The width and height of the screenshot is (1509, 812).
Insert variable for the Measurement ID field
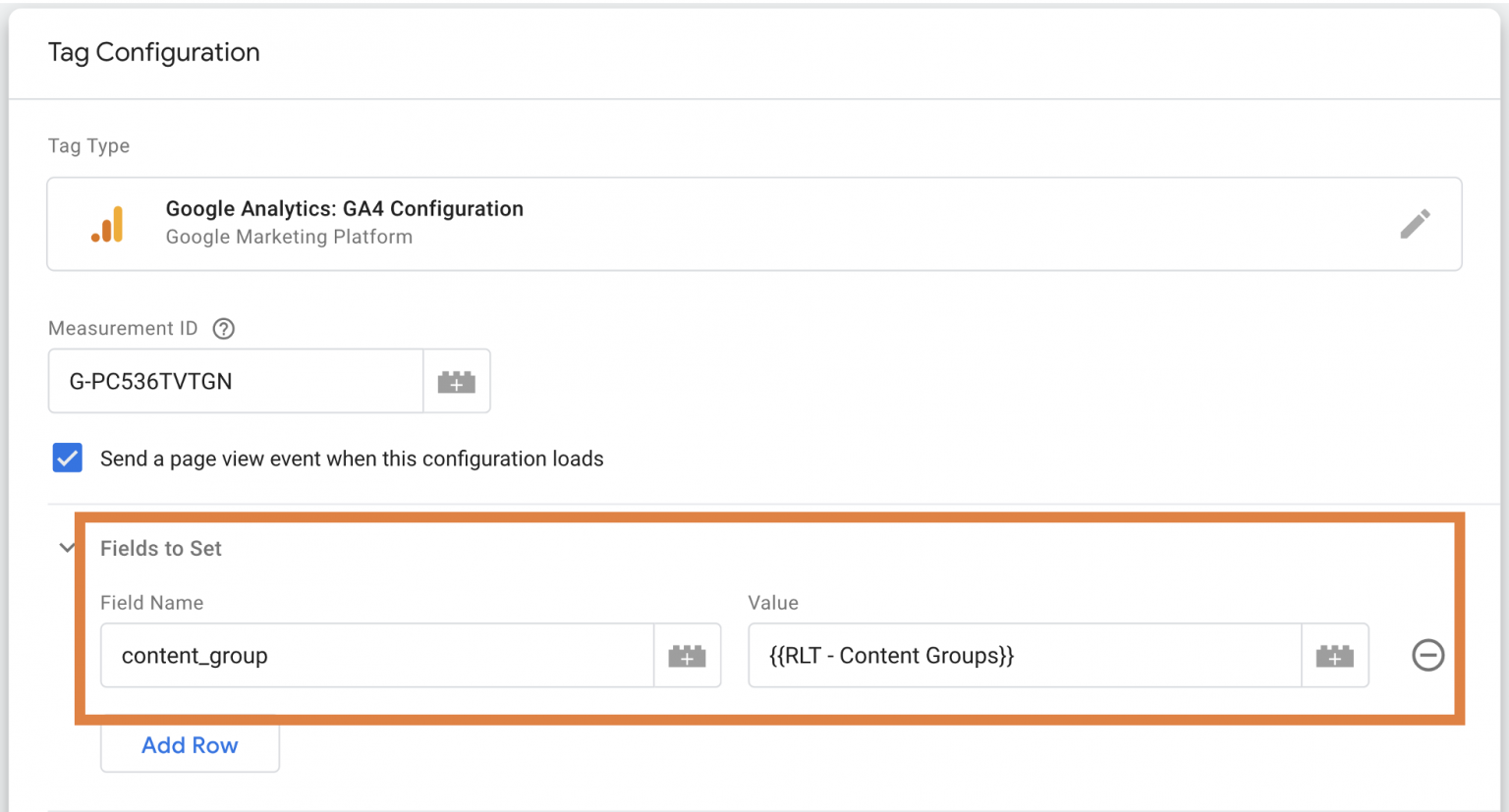click(457, 382)
